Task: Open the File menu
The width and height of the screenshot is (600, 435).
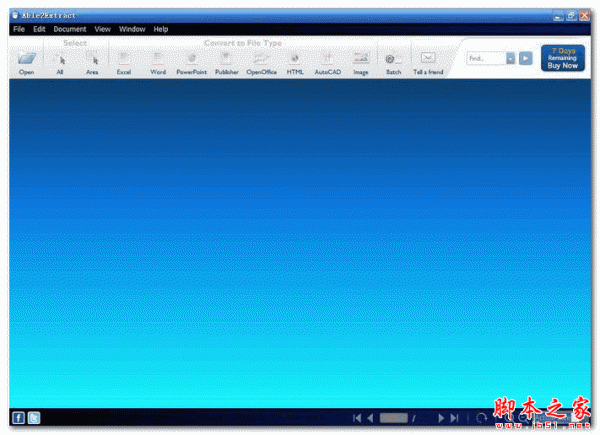Action: (x=19, y=29)
